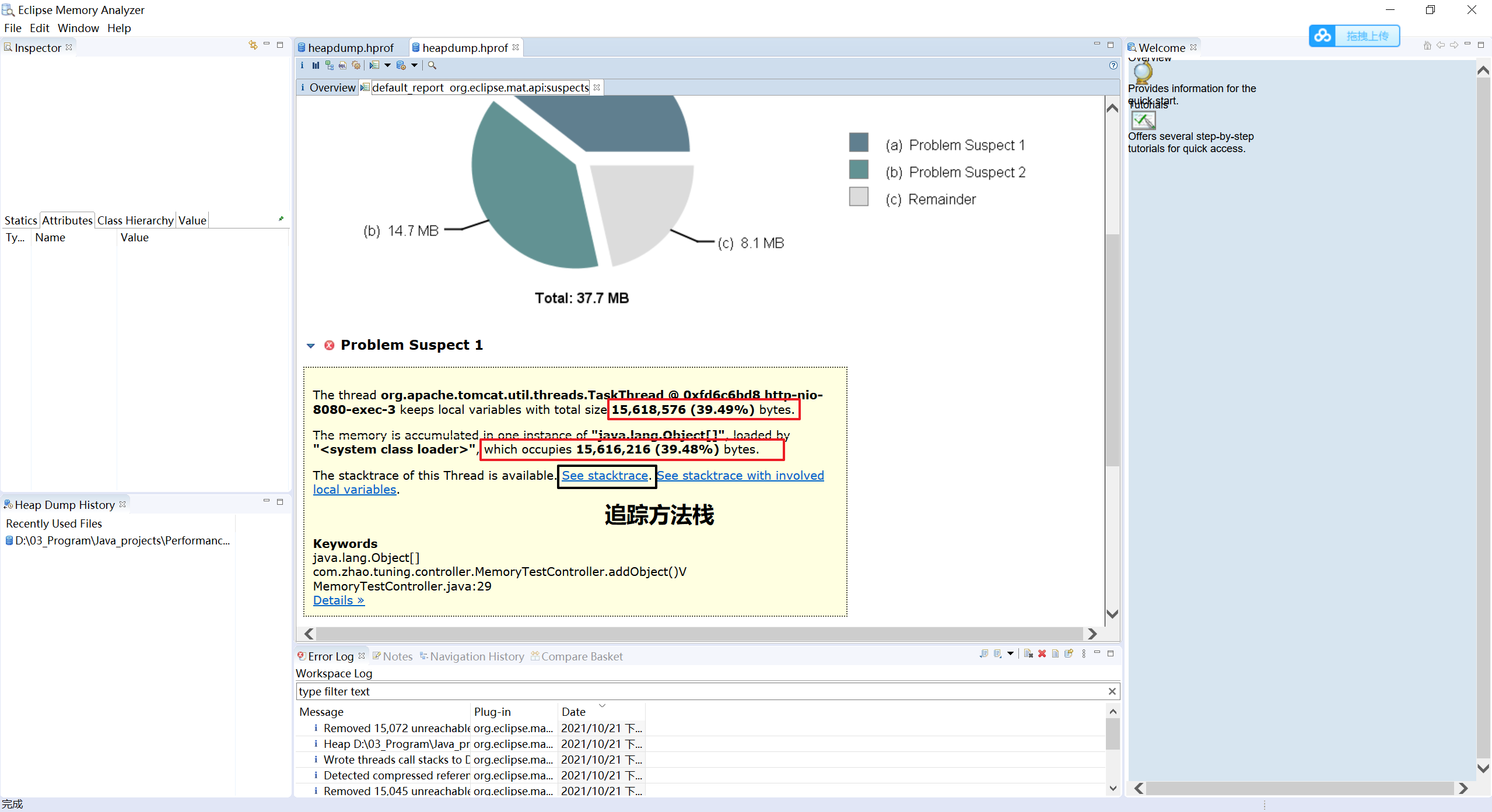
Task: Switch to the Overview subtab
Action: (327, 87)
